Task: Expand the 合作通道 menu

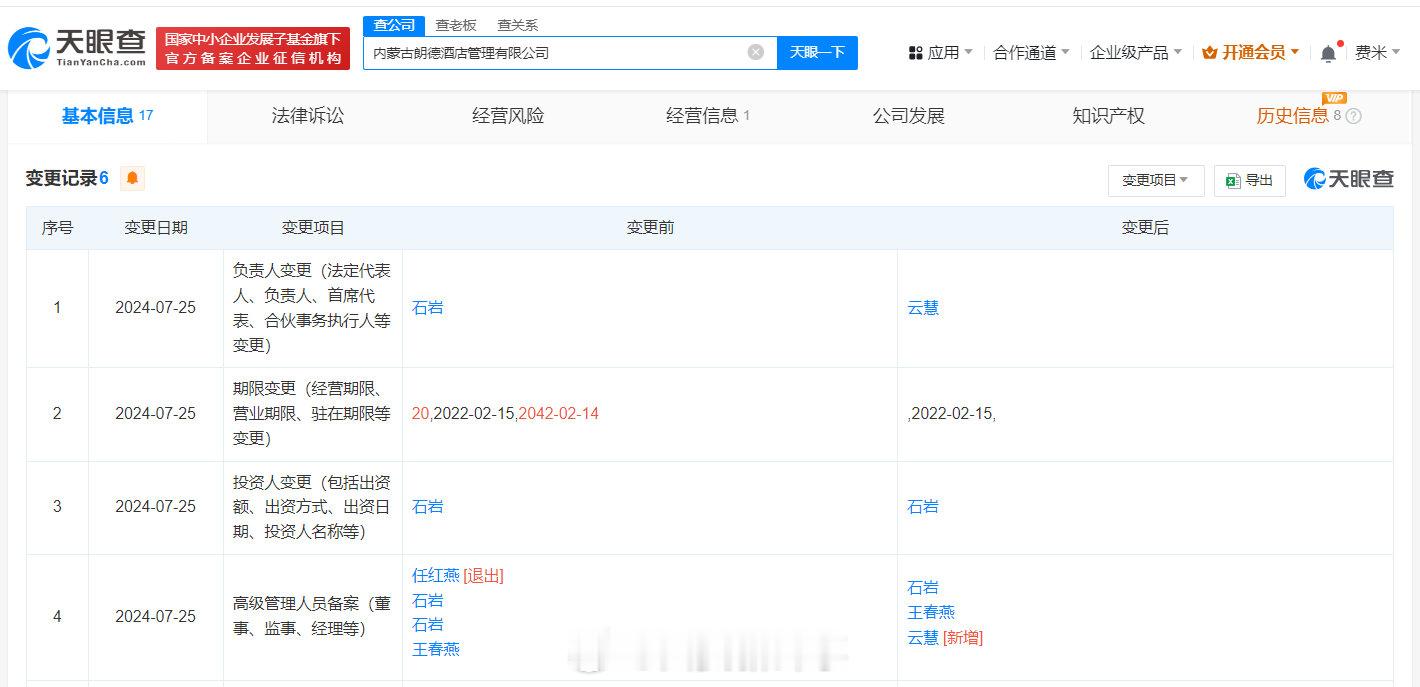Action: pyautogui.click(x=1031, y=53)
